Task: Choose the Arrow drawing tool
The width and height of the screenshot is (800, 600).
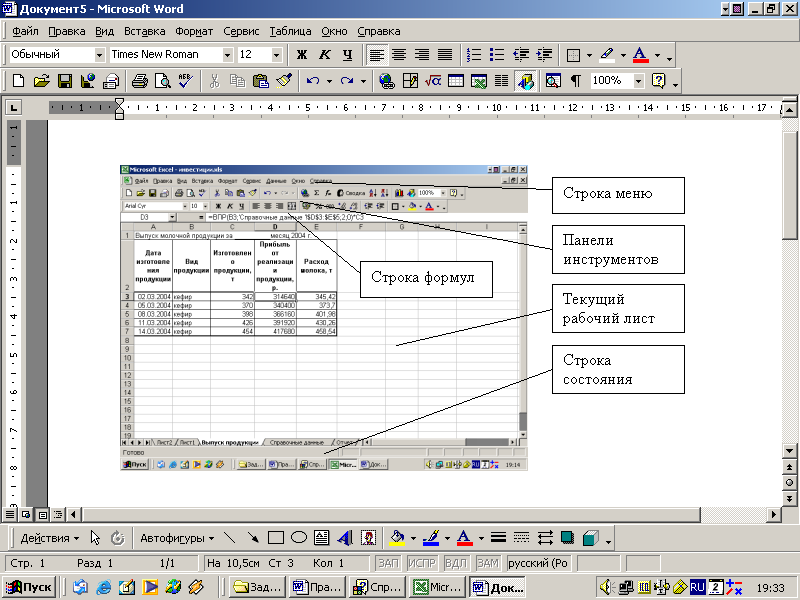Action: click(x=253, y=538)
